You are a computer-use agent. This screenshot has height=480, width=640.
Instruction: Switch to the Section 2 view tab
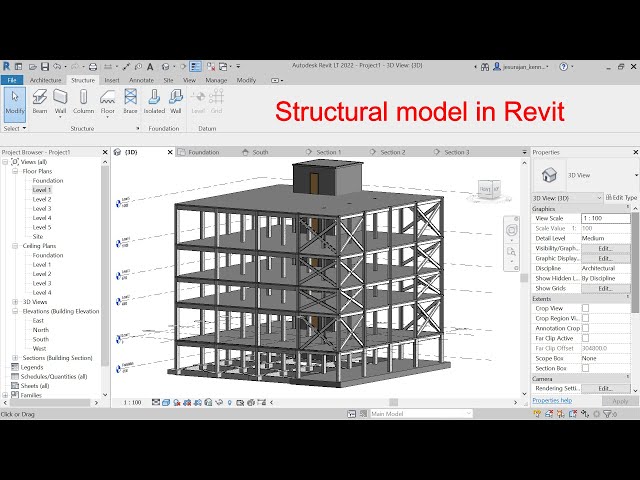[393, 152]
